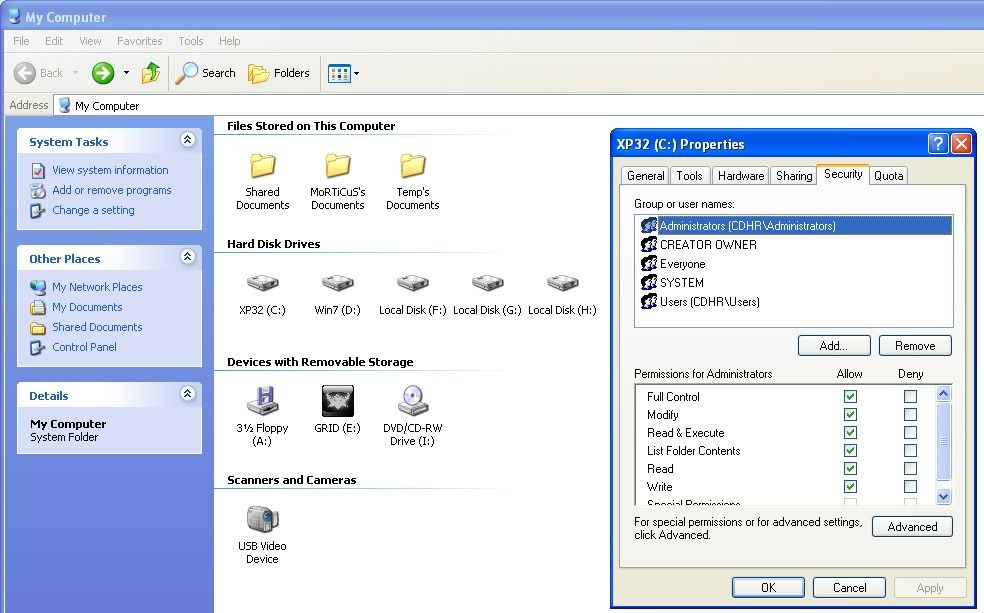Open MoRTiCuS's Documents folder icon
This screenshot has height=613, width=984.
click(x=338, y=166)
